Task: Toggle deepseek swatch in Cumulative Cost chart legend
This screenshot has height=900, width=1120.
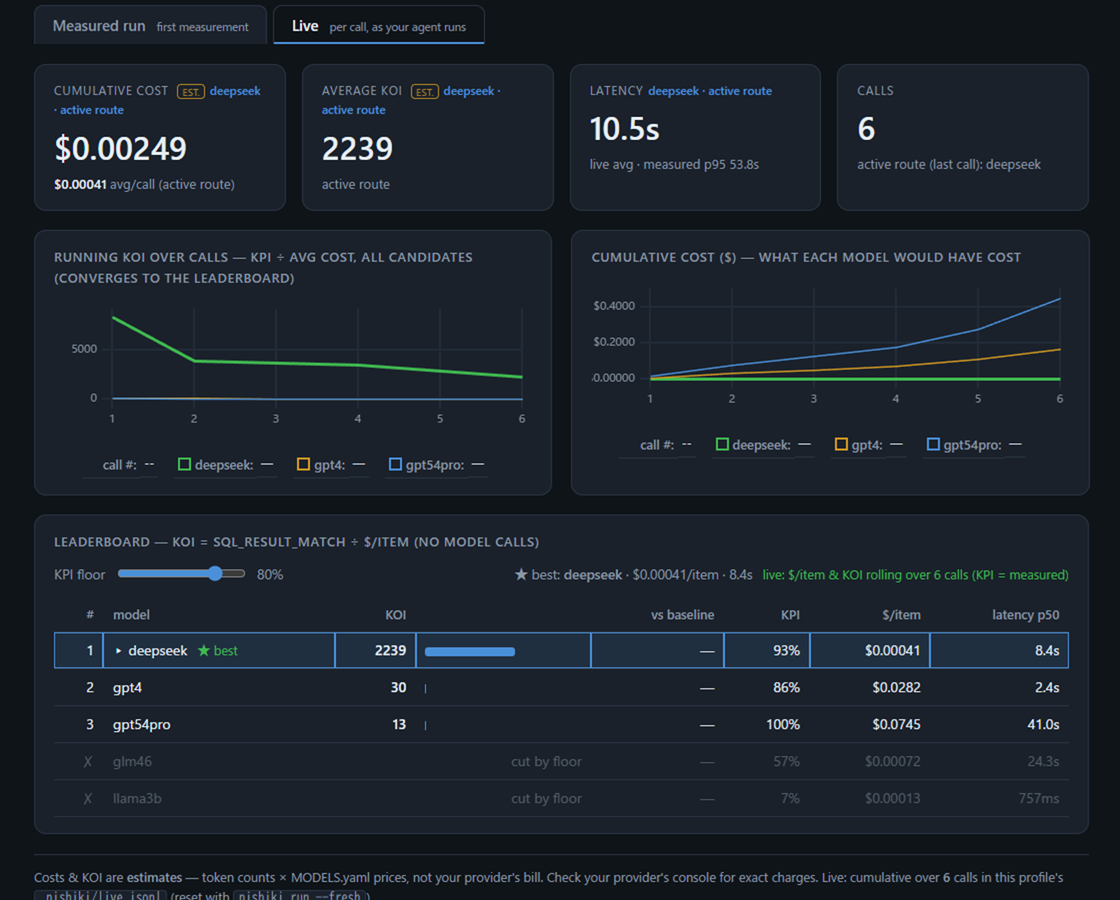Action: (722, 444)
